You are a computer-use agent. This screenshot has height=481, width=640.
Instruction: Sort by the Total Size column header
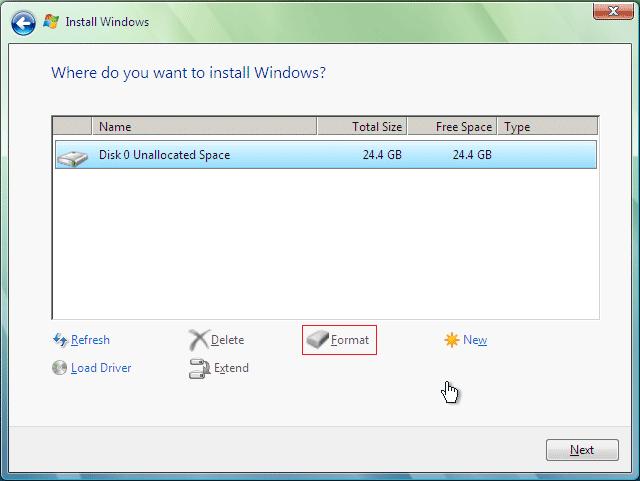362,127
